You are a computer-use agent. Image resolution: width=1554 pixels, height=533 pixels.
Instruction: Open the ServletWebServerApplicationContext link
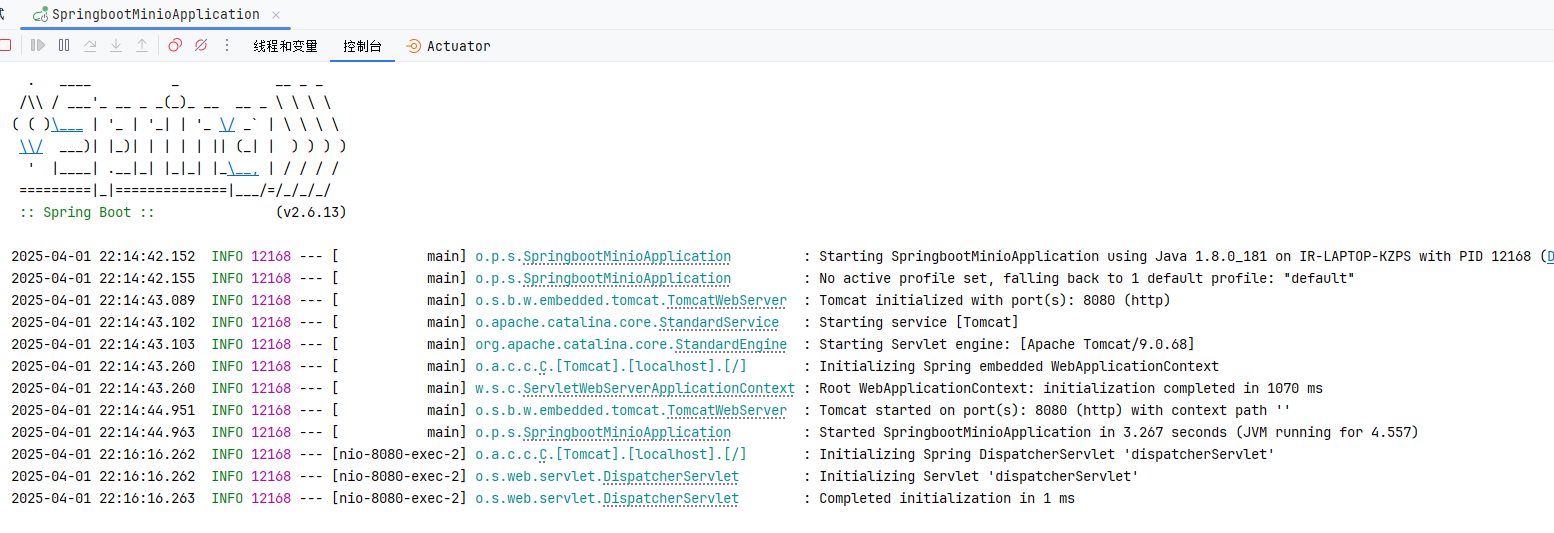click(659, 388)
